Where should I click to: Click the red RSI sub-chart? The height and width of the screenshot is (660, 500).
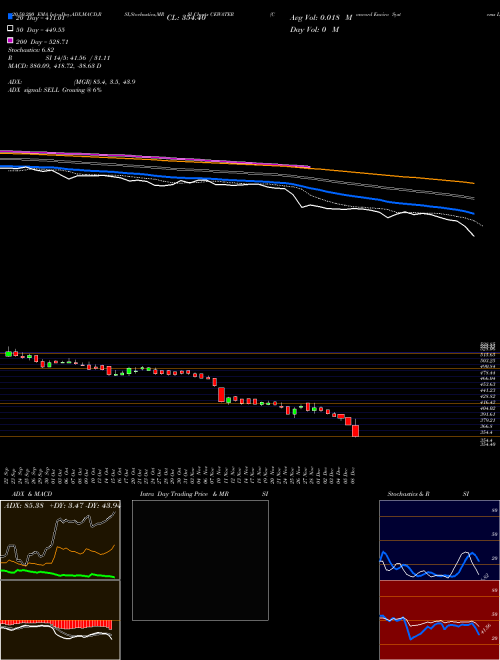439,620
